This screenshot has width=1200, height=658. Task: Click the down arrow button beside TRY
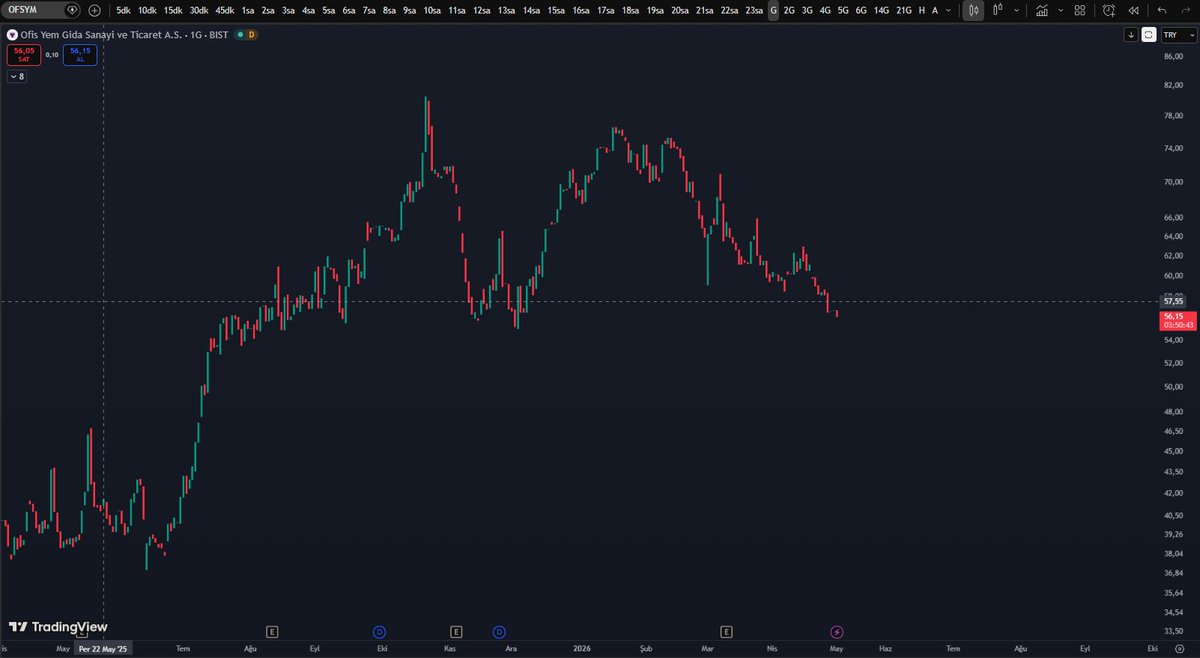[x=1131, y=34]
